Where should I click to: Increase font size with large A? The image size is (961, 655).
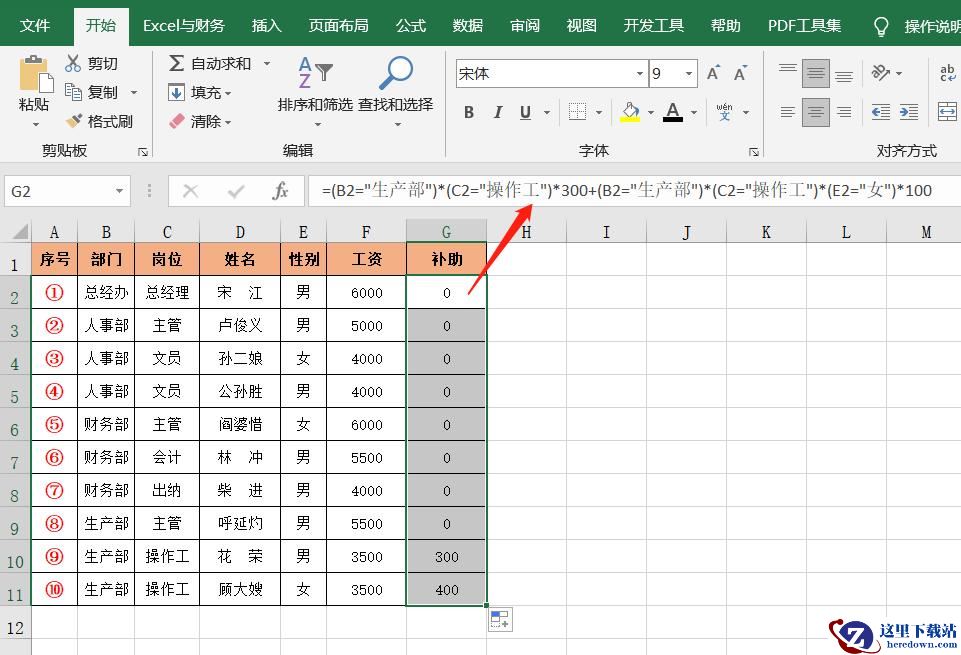713,74
